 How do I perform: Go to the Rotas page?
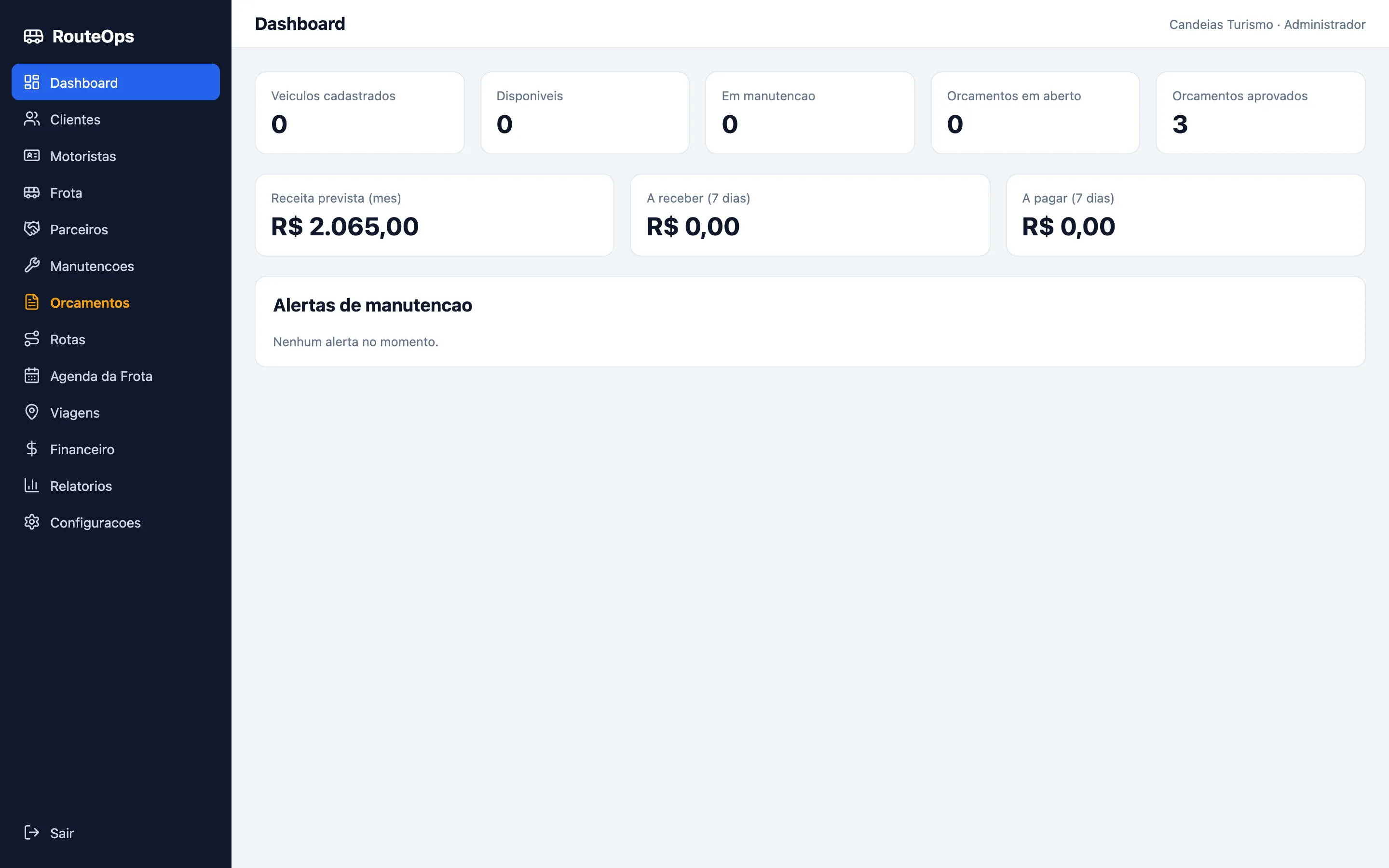115,339
